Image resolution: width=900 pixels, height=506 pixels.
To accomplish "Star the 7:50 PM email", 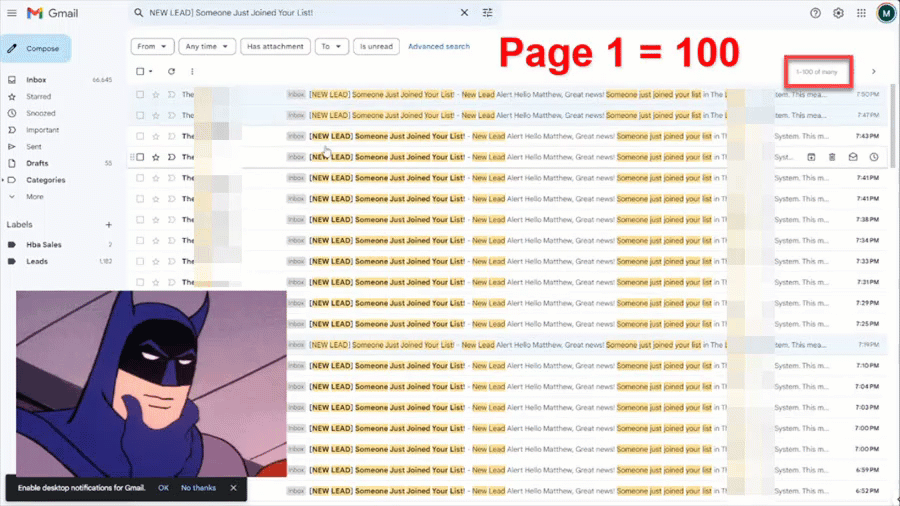I will [156, 94].
